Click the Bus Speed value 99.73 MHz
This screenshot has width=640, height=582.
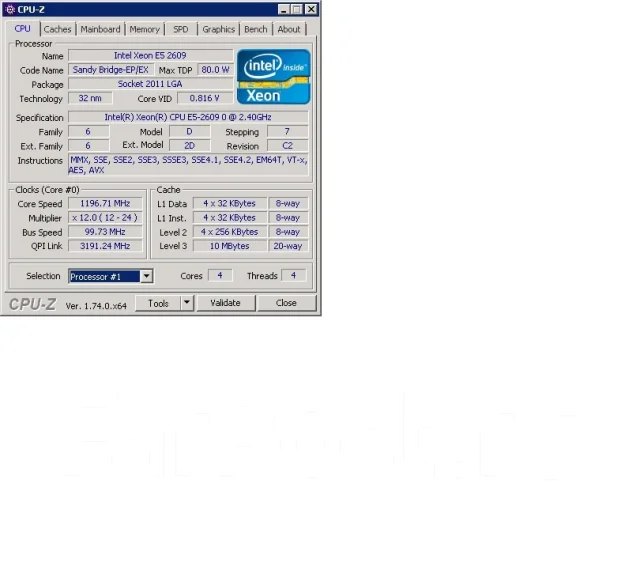click(x=105, y=232)
